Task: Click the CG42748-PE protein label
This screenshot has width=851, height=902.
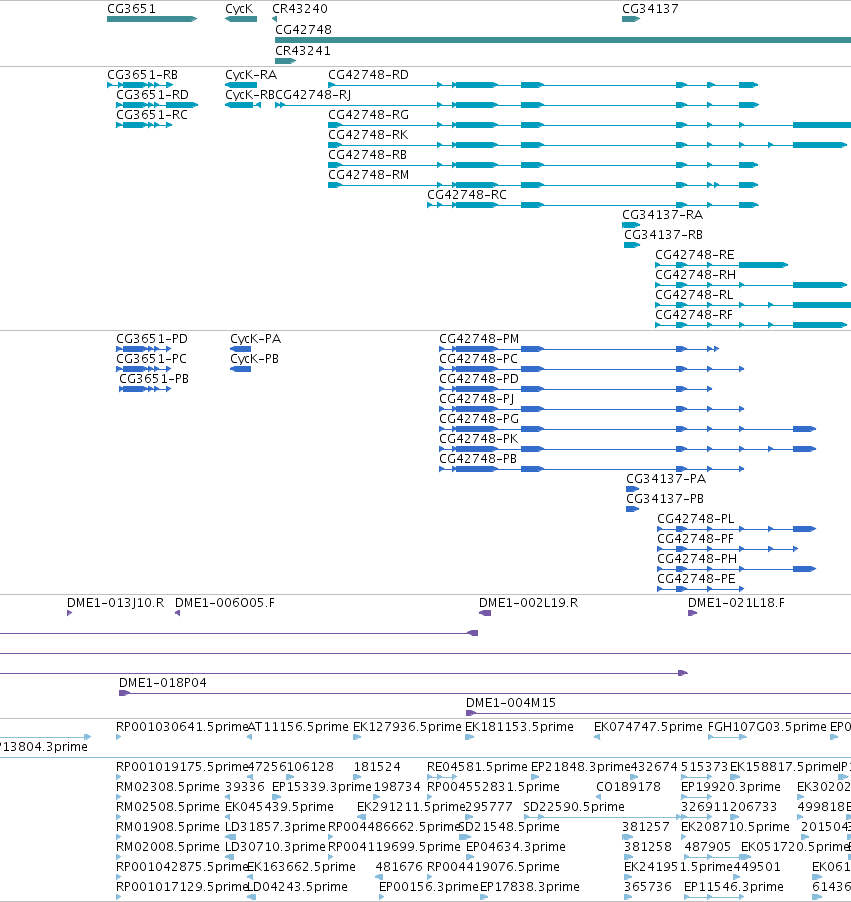Action: [x=696, y=578]
